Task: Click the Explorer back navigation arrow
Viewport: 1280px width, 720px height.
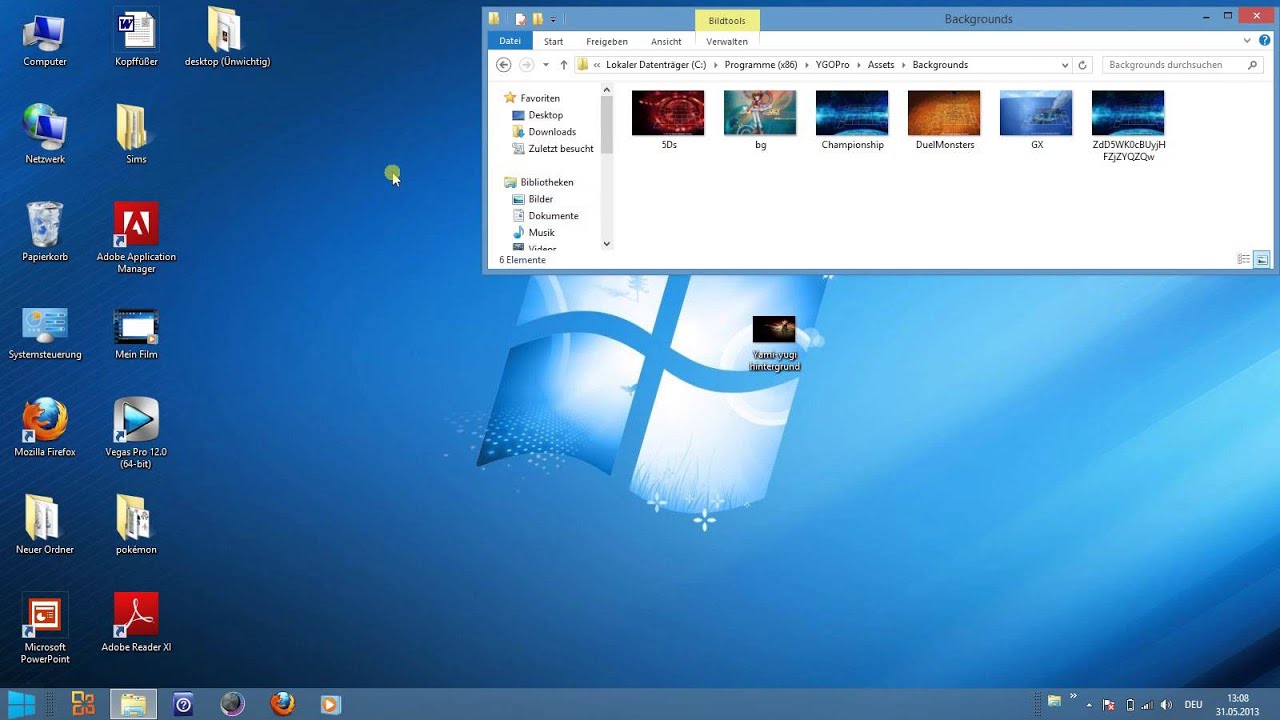Action: pos(504,65)
